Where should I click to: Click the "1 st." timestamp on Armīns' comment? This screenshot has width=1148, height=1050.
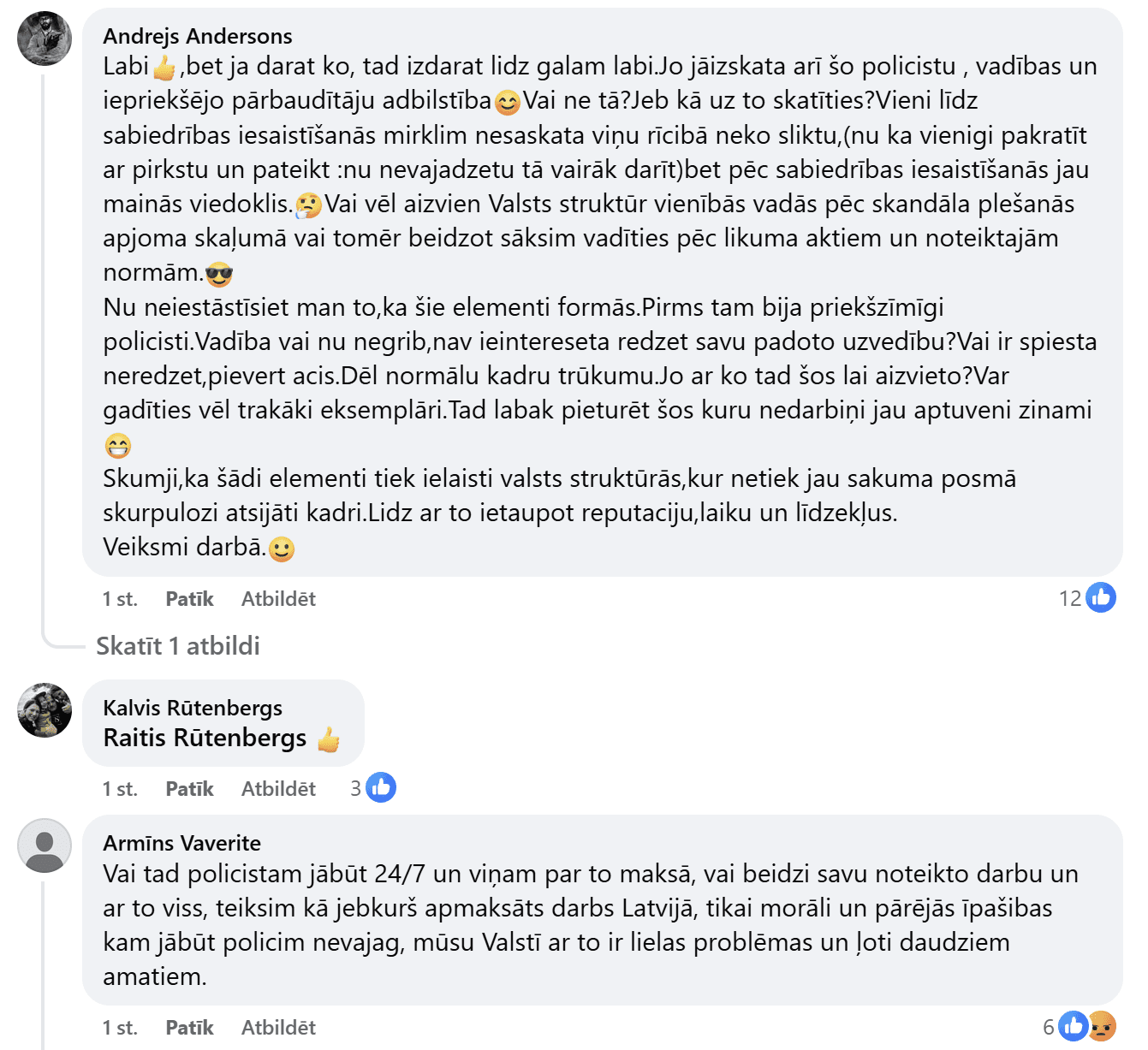coord(120,1028)
